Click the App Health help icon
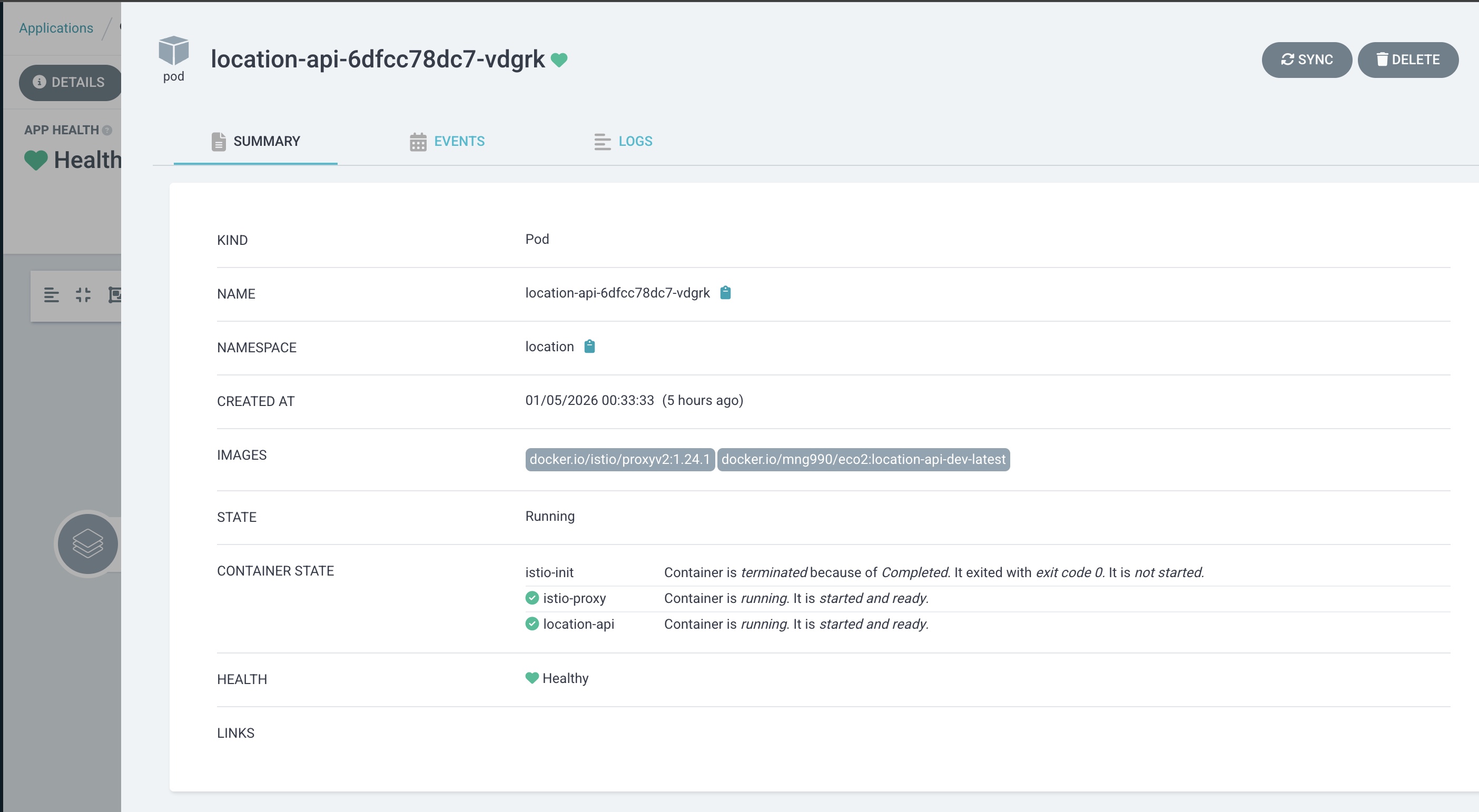The image size is (1479, 812). coord(107,130)
